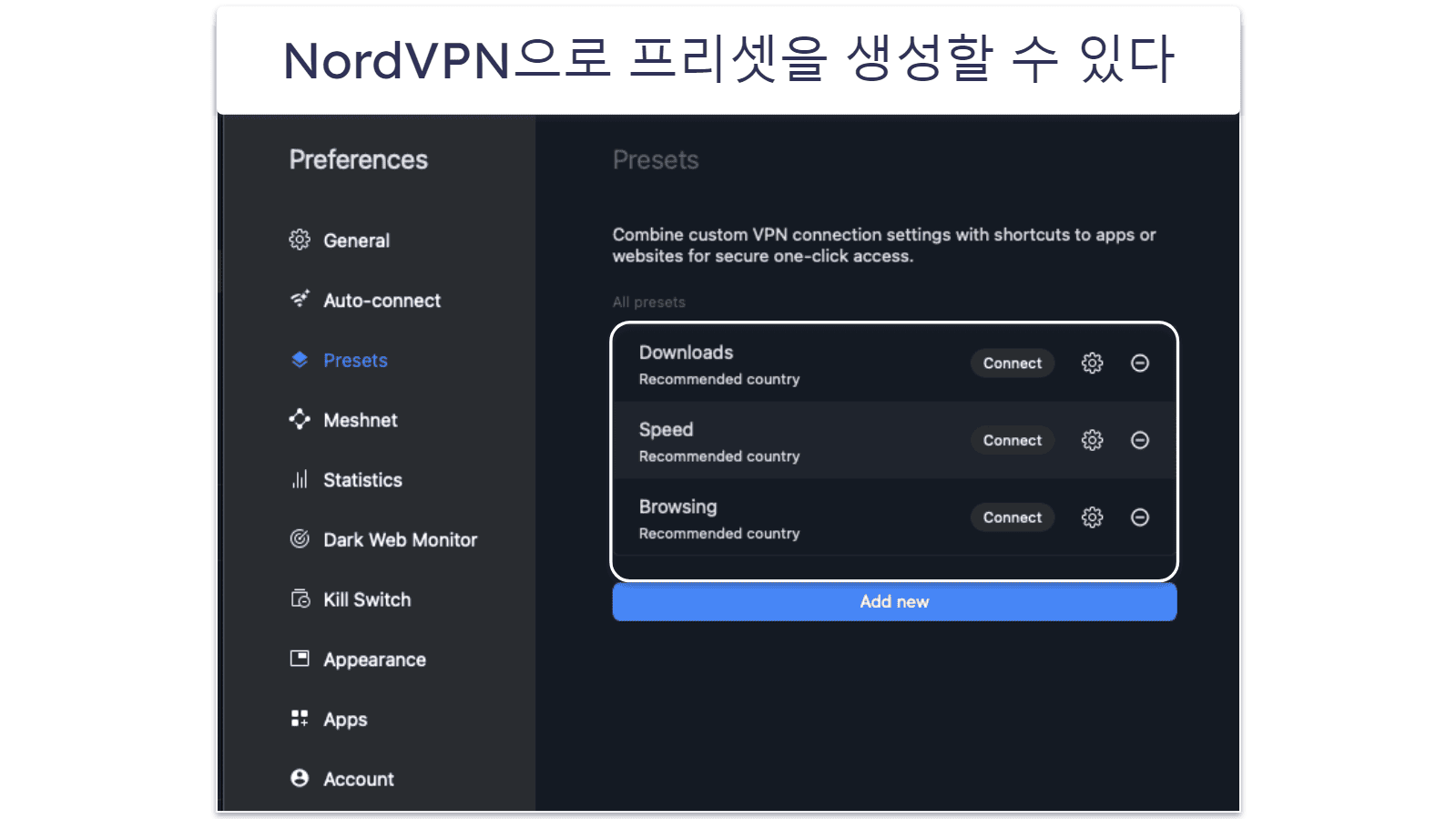Remove the Downloads preset with minus icon
Image resolution: width=1456 pixels, height=819 pixels.
(x=1139, y=363)
